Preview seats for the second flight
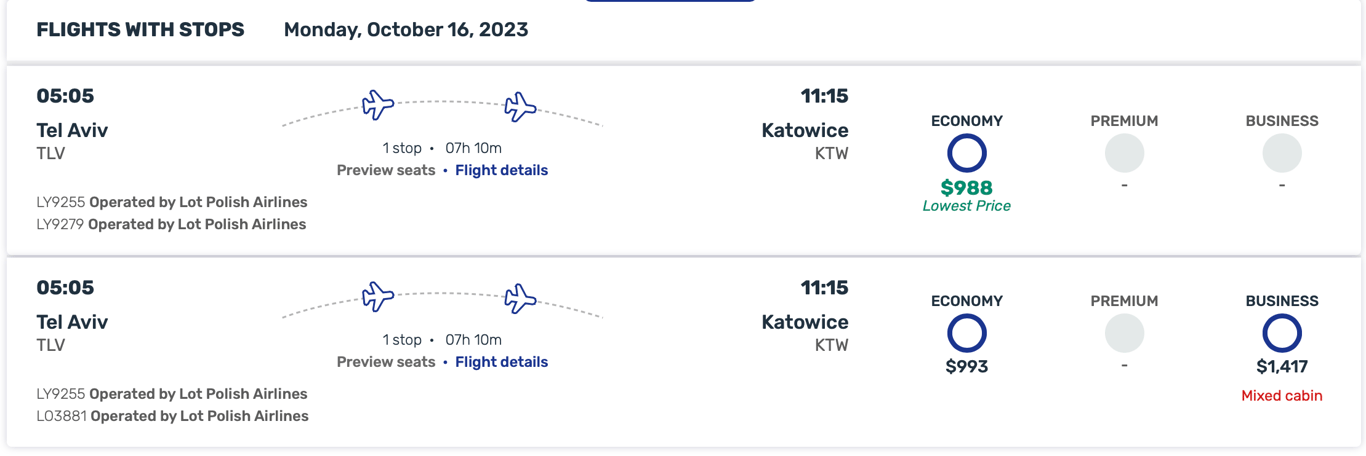Image resolution: width=1366 pixels, height=456 pixels. pyautogui.click(x=386, y=362)
